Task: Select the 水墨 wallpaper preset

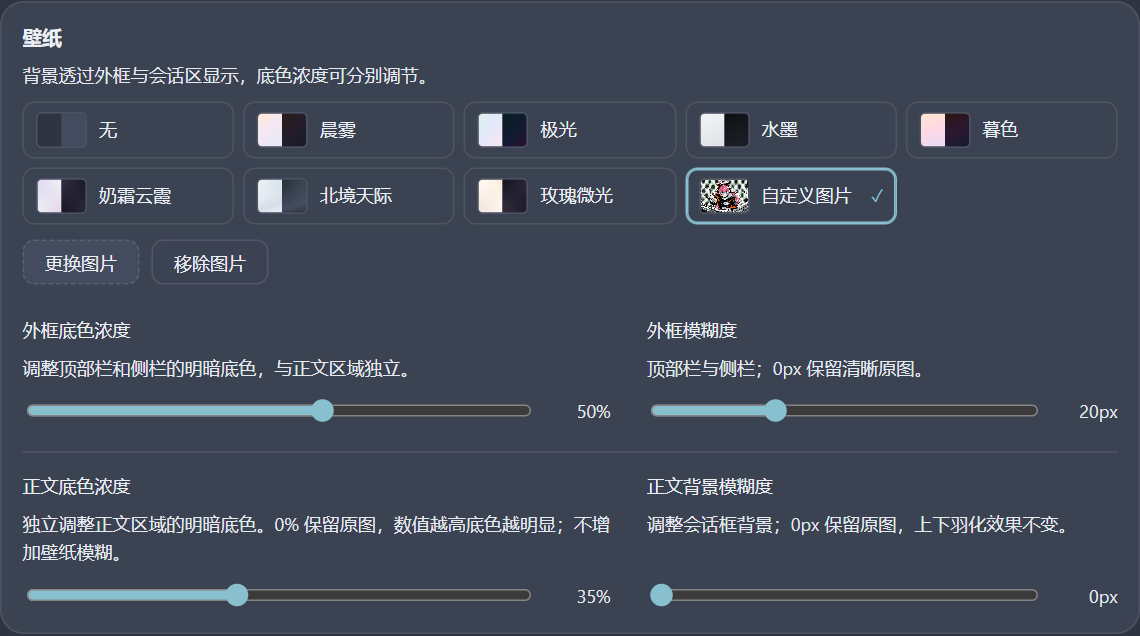Action: pos(791,130)
